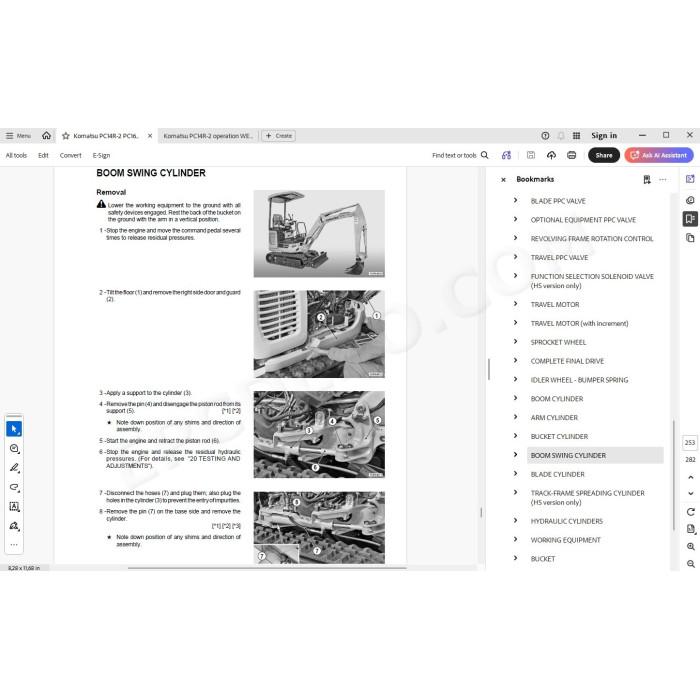700x700 pixels.
Task: Expand OPTIONAL EQUIPMENT PPC VALVE bookmark
Action: tap(515, 219)
